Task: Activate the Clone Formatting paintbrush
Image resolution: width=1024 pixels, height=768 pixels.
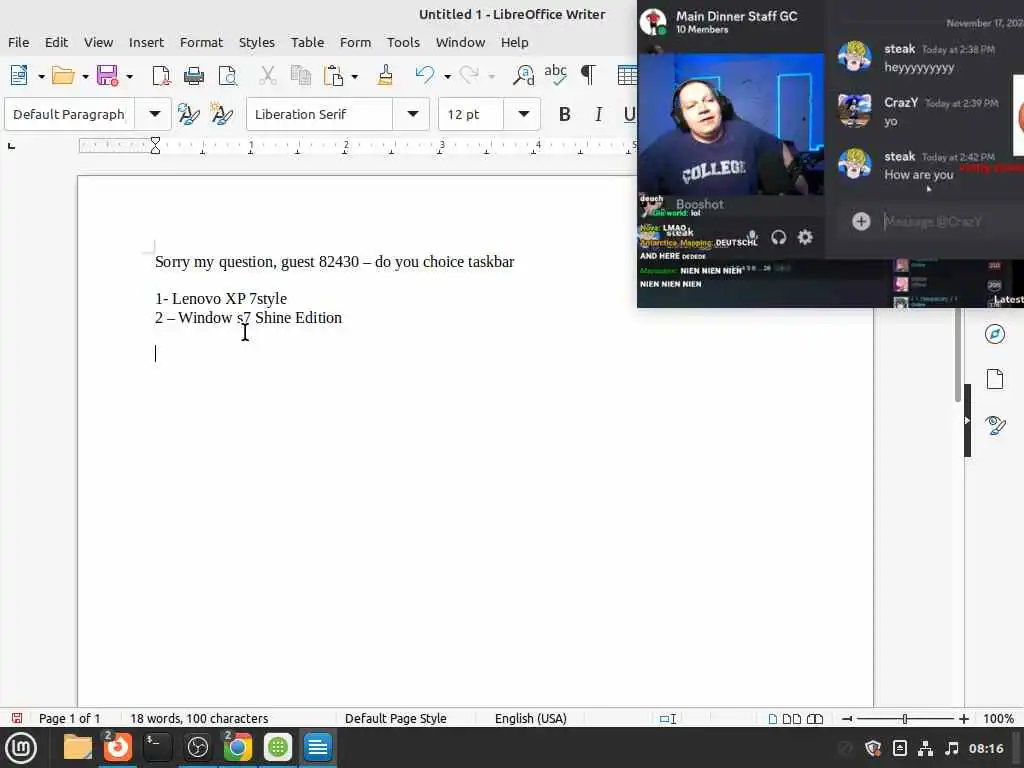Action: pyautogui.click(x=385, y=76)
